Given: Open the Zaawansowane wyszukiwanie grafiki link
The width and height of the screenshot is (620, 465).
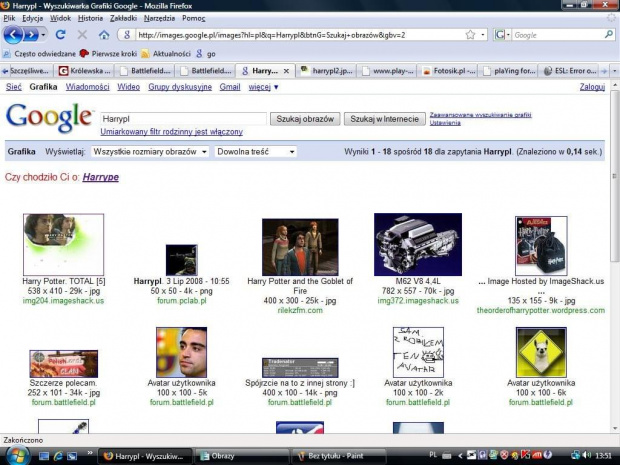Looking at the screenshot, I should 480,115.
